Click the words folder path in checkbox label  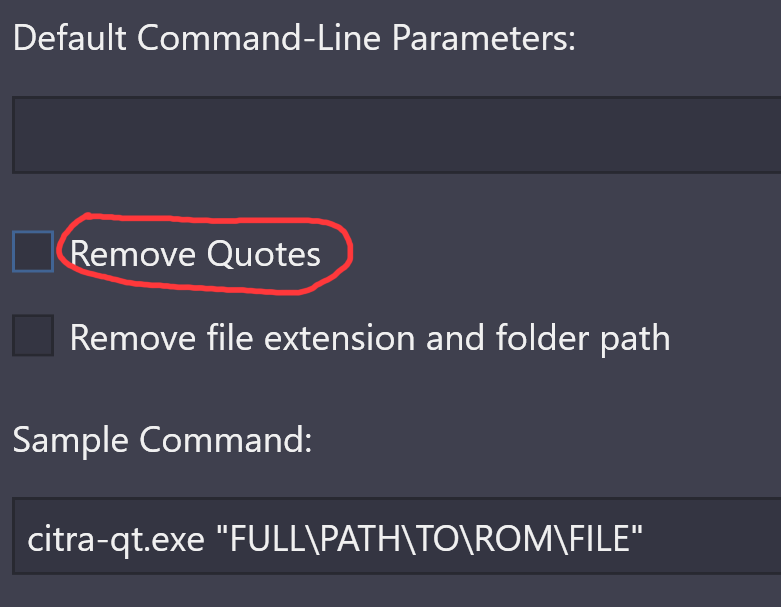pos(583,338)
